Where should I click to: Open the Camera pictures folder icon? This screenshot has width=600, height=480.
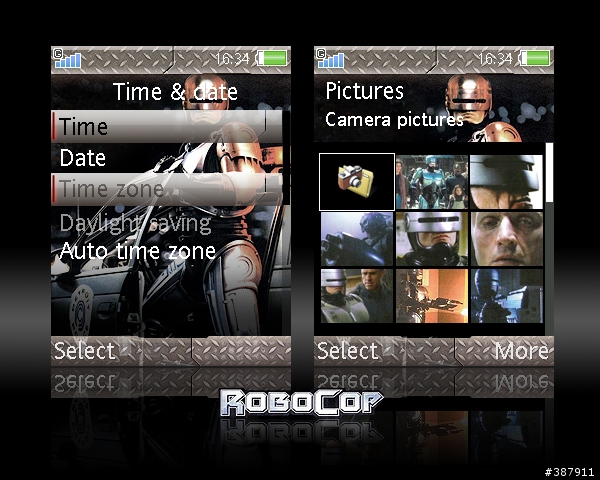click(357, 182)
